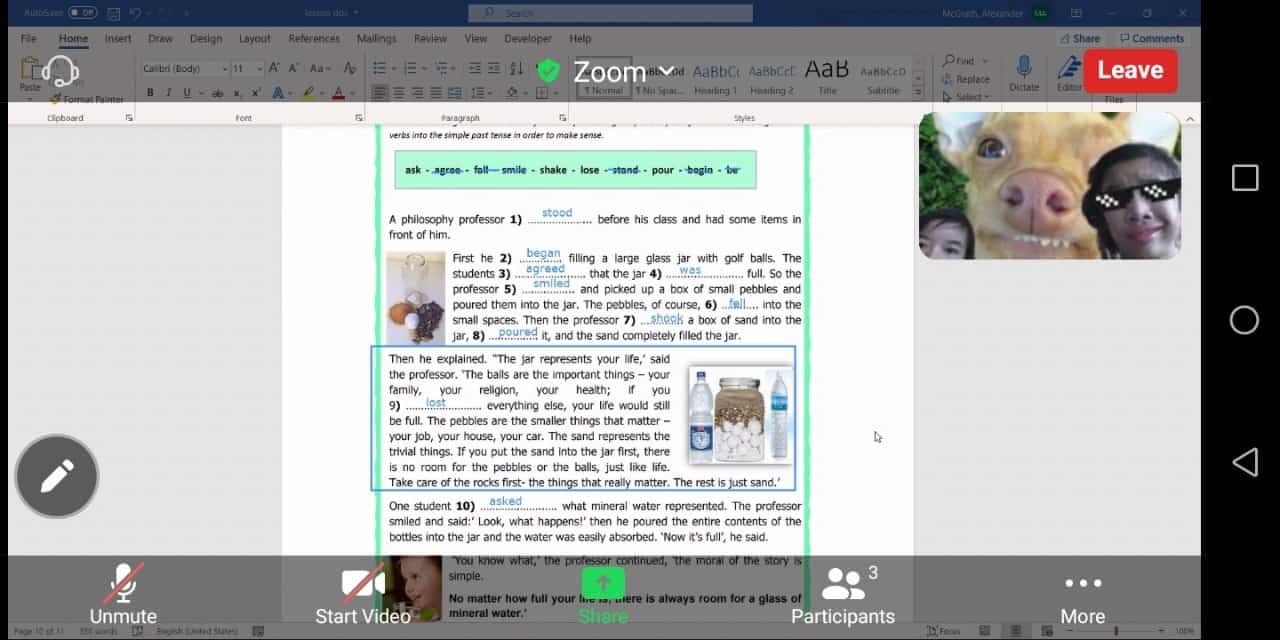Toggle Subscript formatting
This screenshot has width=1280, height=640.
pos(238,92)
